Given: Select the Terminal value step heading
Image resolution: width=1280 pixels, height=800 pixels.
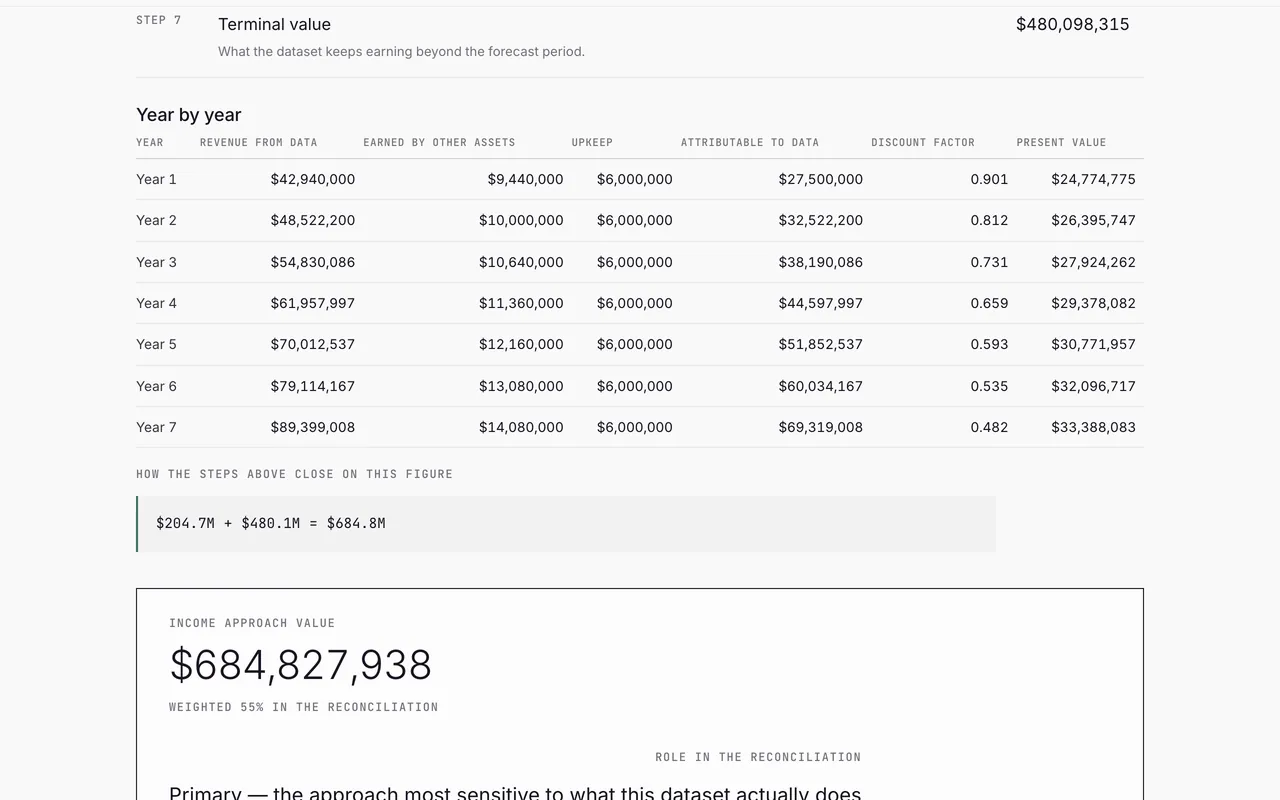Looking at the screenshot, I should [x=274, y=24].
